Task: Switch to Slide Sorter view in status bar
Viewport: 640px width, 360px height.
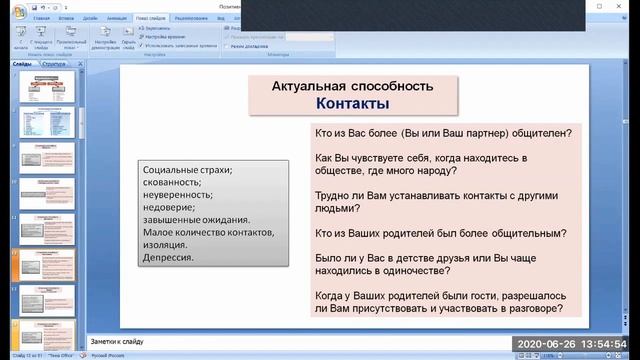Action: (529, 356)
